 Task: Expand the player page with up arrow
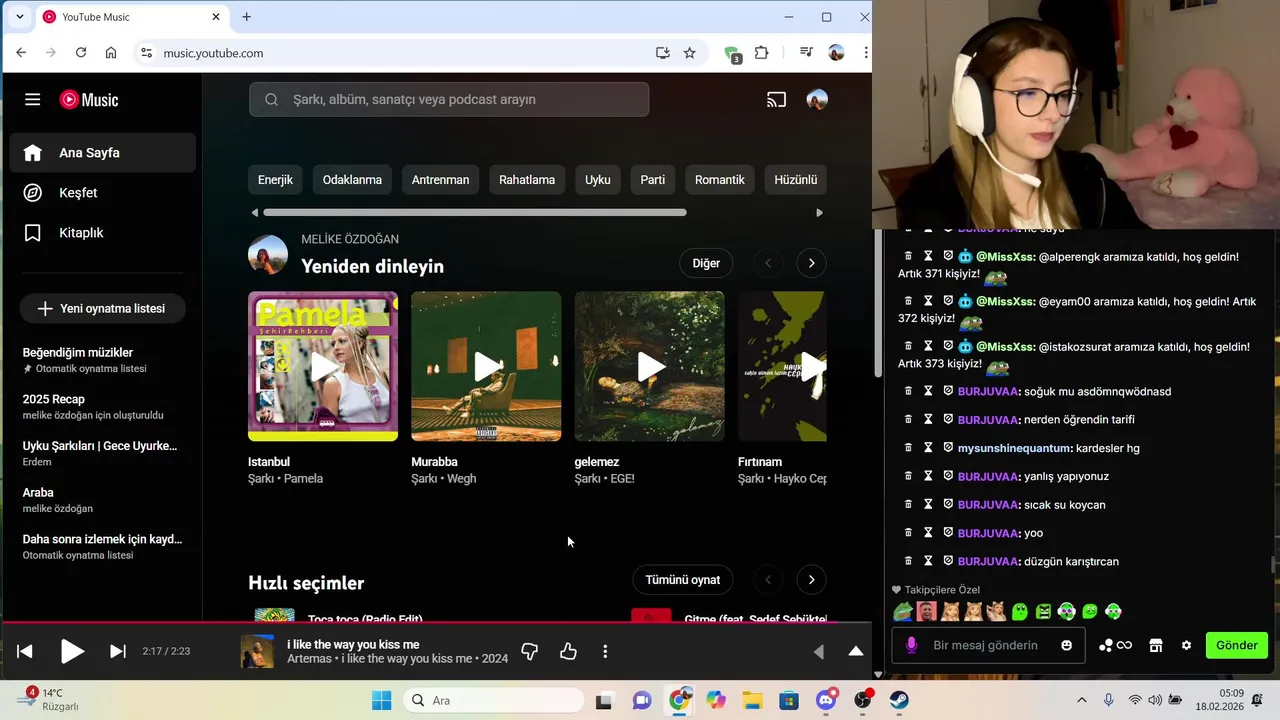tap(856, 651)
